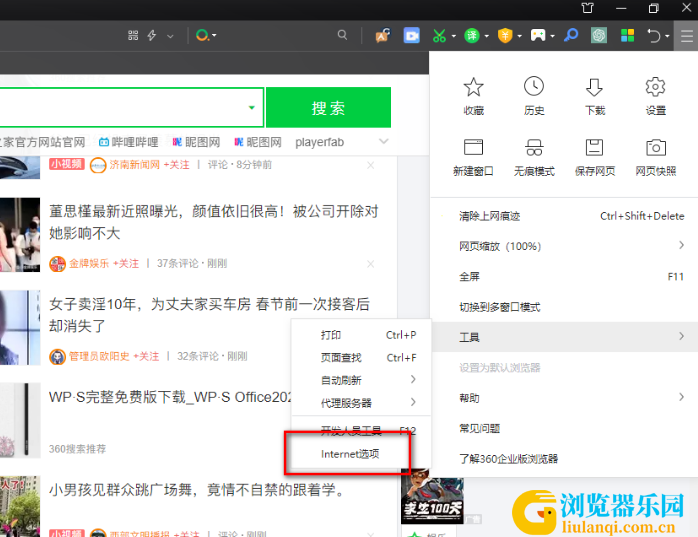
Task: Click the 360 search engine logo icon
Action: (202, 35)
